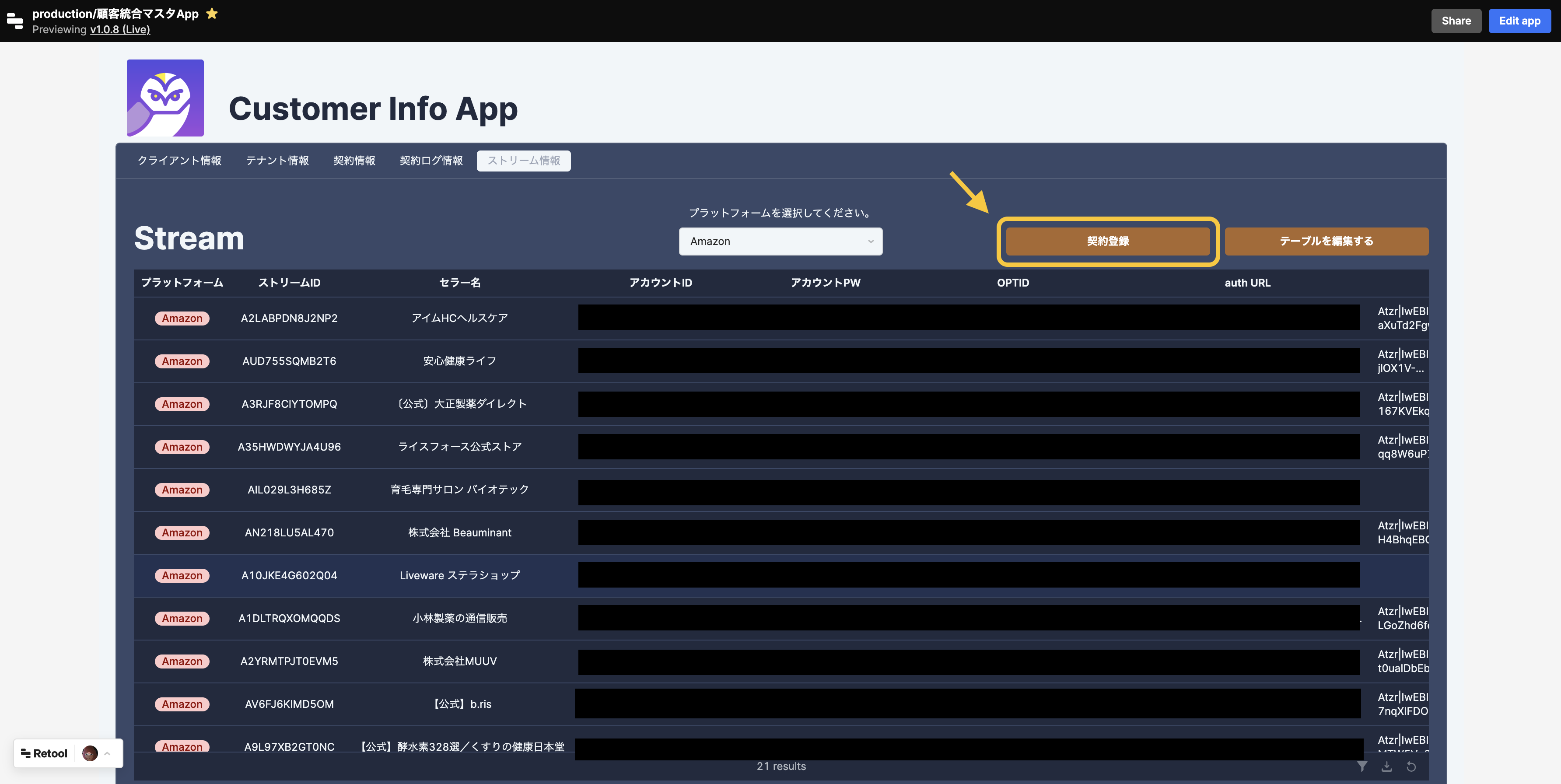Image resolution: width=1561 pixels, height=784 pixels.
Task: Click the user avatar in Retool badge
Action: (x=90, y=753)
